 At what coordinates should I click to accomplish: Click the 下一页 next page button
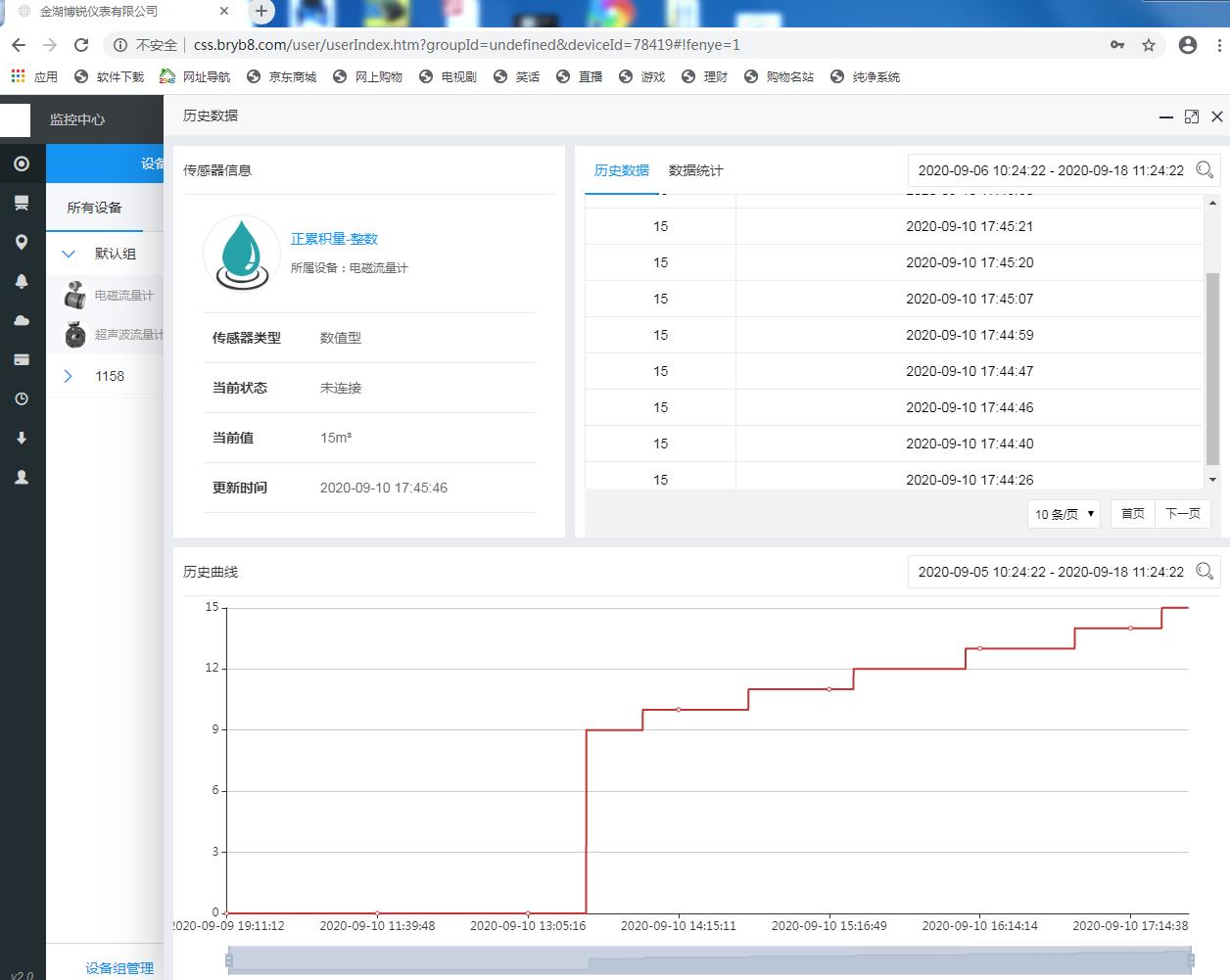[1182, 514]
